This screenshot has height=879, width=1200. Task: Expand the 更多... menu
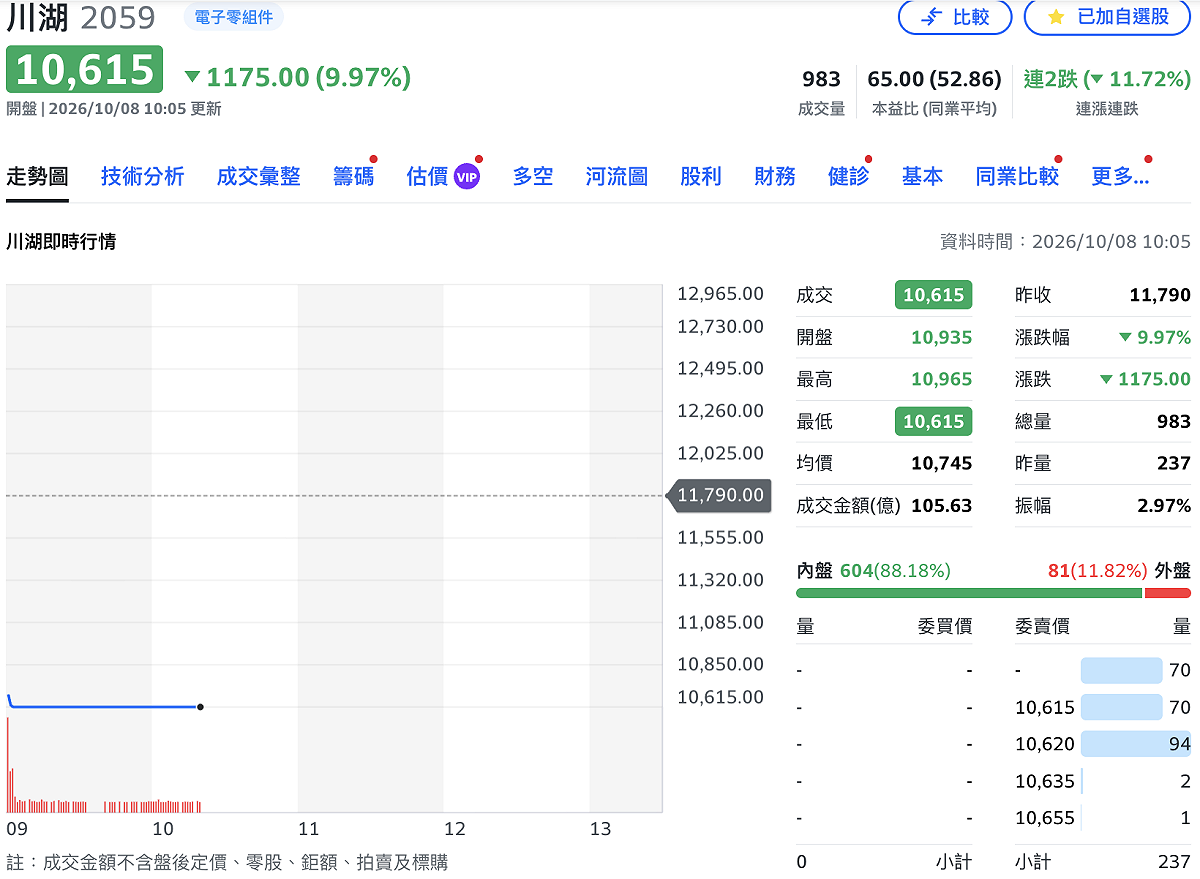coord(1120,177)
